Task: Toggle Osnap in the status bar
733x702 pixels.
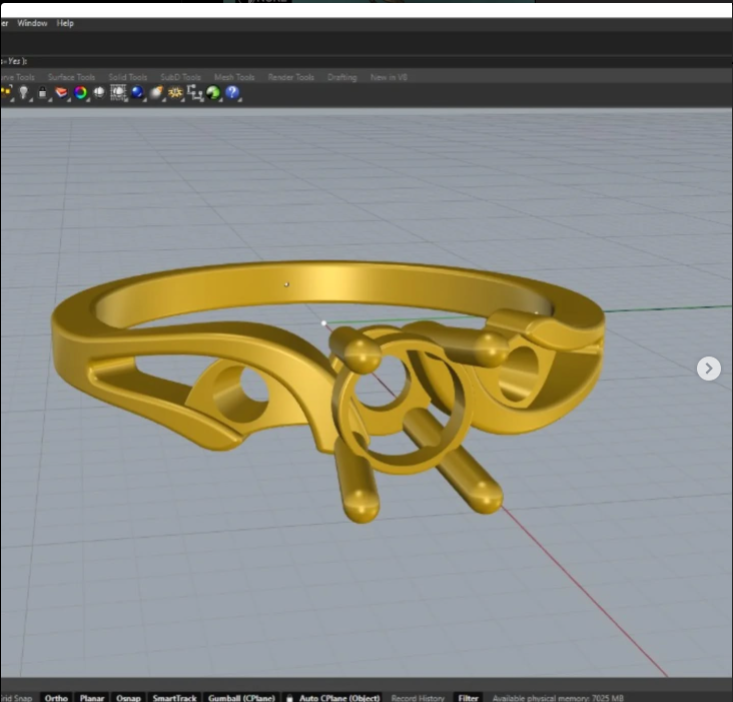Action: [x=128, y=697]
